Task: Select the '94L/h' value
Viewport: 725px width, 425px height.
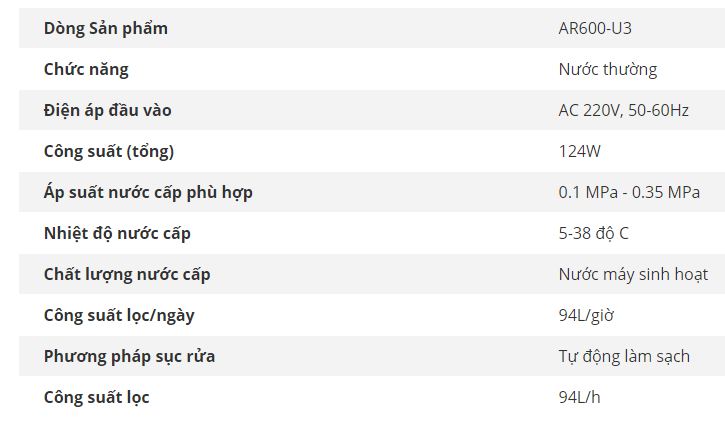Action: pos(580,397)
